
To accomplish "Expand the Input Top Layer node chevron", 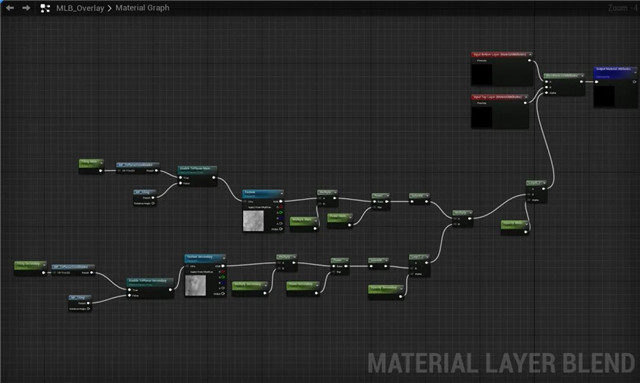I will tap(526, 97).
